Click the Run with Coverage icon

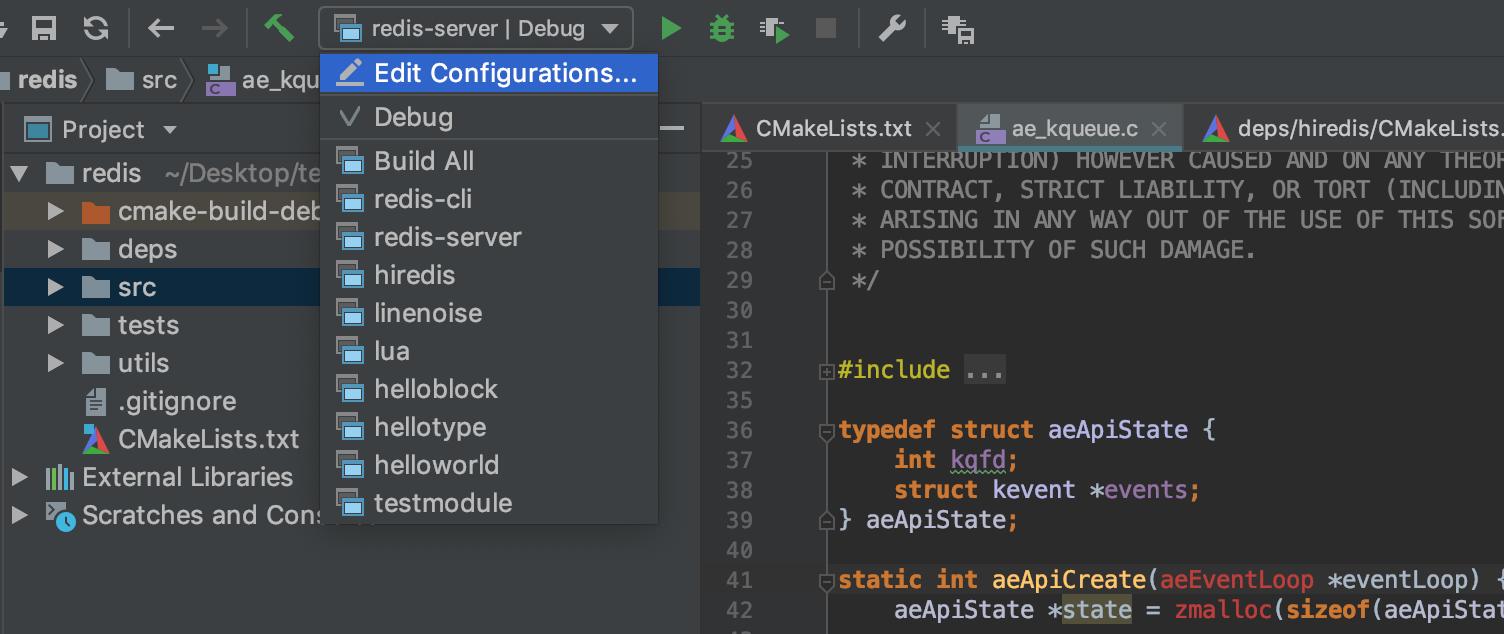click(774, 29)
